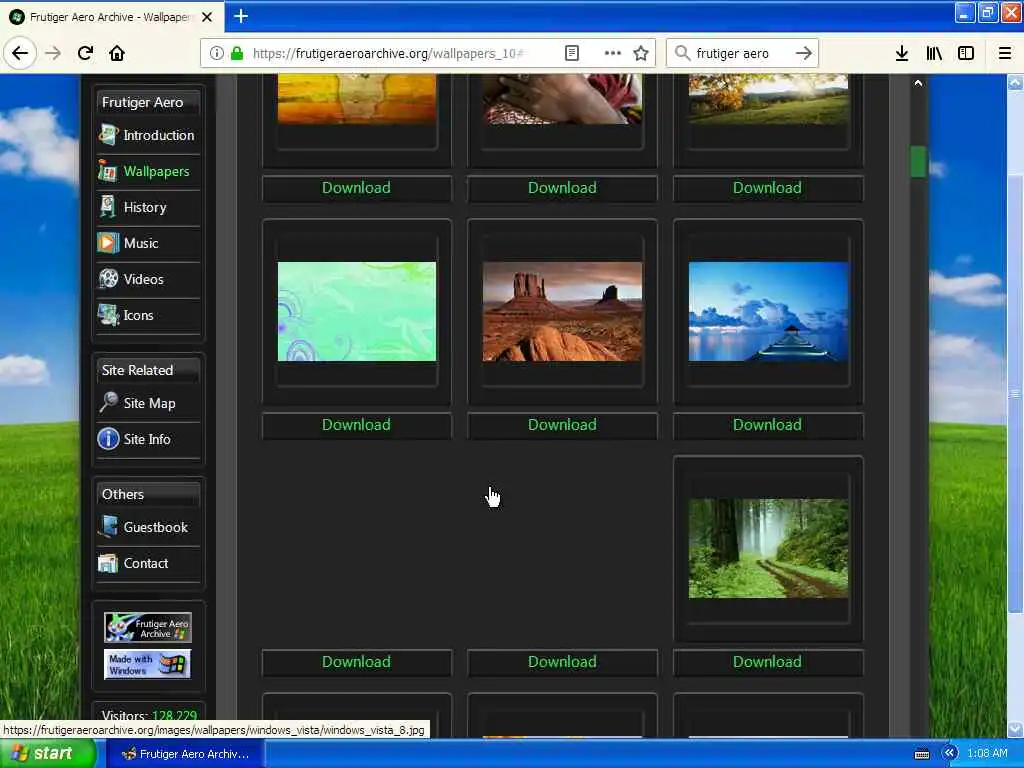The image size is (1024, 768).
Task: Click the Made with Windows badge
Action: (x=148, y=664)
